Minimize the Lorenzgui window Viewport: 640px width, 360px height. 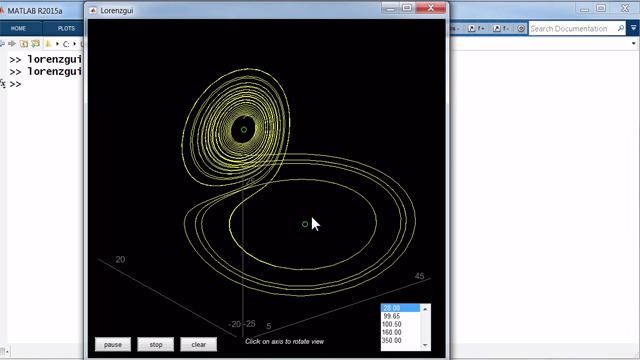click(x=391, y=8)
